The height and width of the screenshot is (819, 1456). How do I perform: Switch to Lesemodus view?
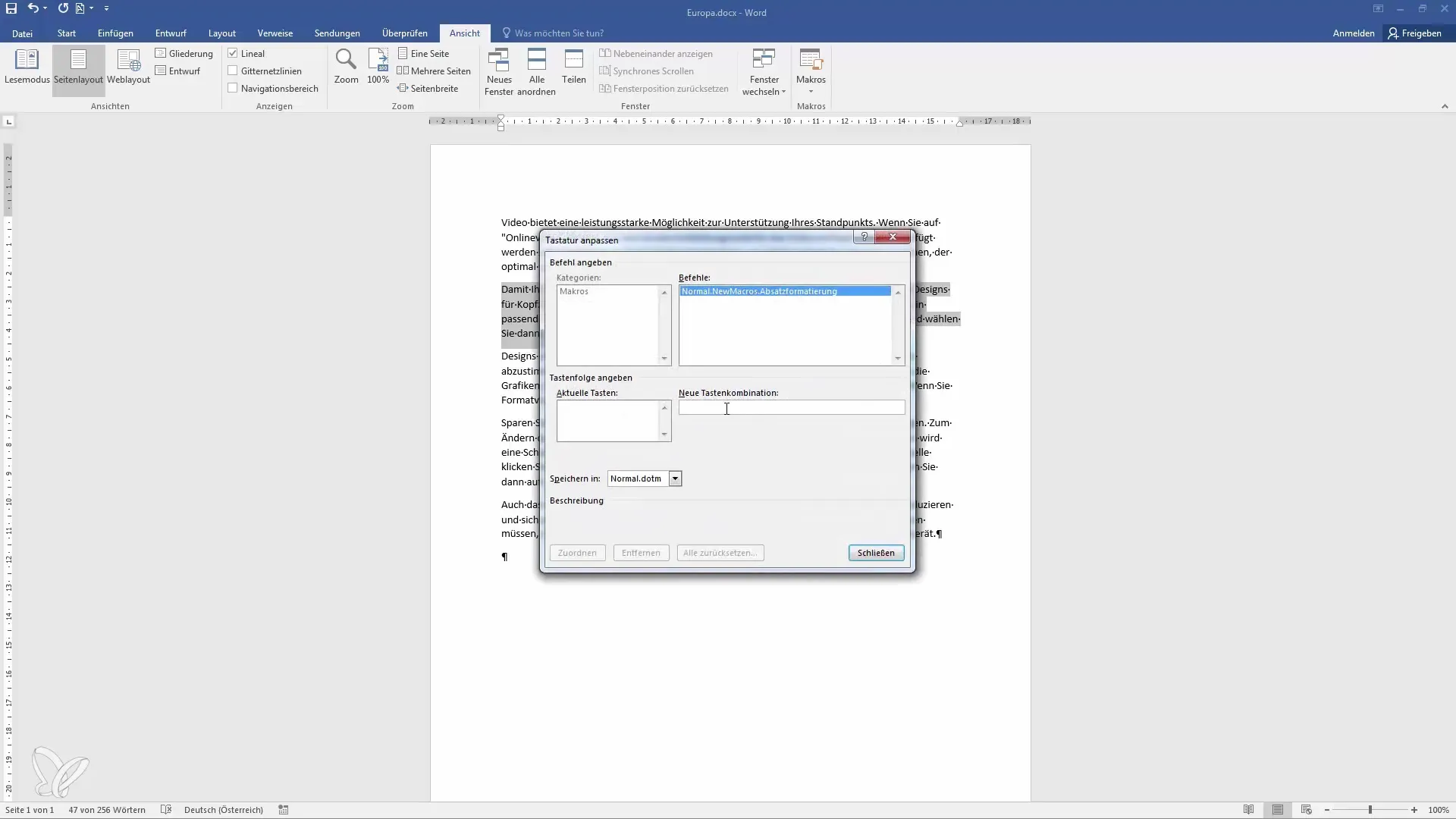pos(27,67)
